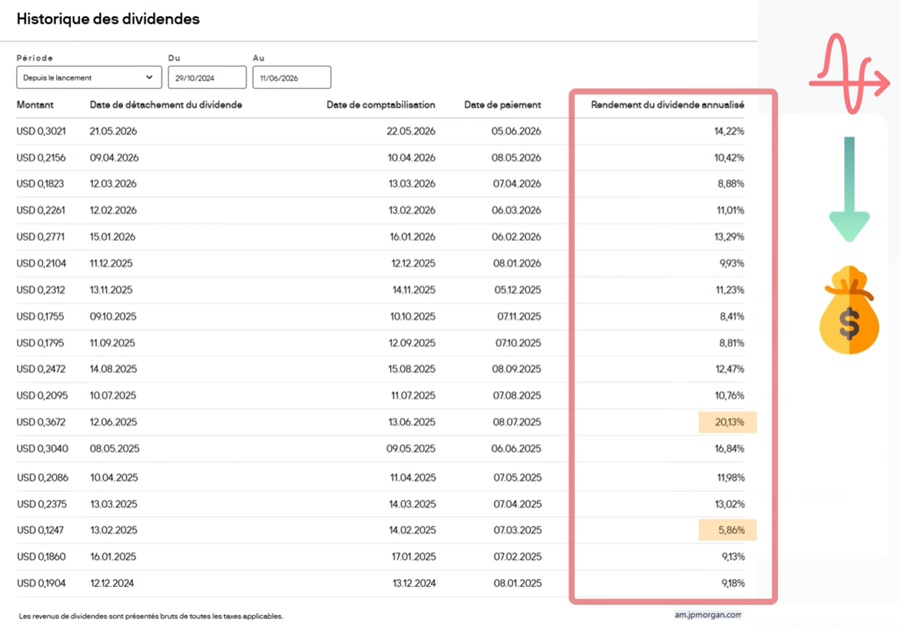Select amount USD 0,1823
The height and width of the screenshot is (633, 900).
pos(40,184)
